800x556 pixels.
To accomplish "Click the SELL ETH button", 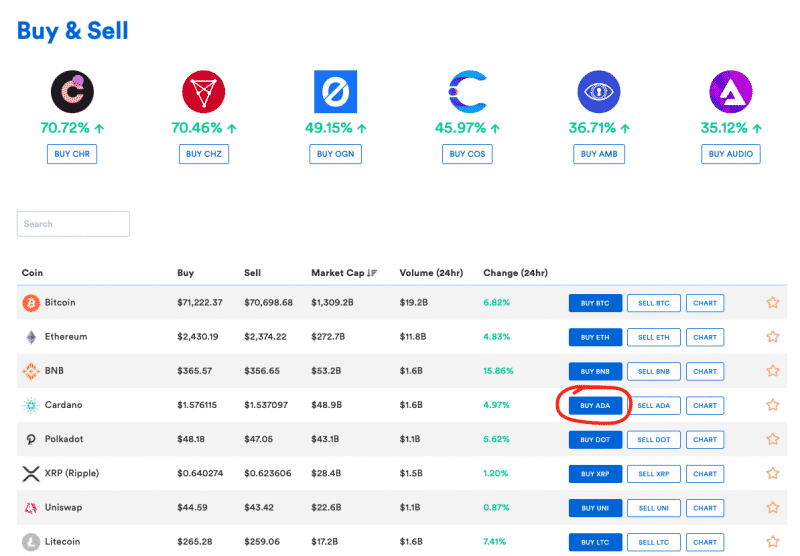I will click(654, 337).
